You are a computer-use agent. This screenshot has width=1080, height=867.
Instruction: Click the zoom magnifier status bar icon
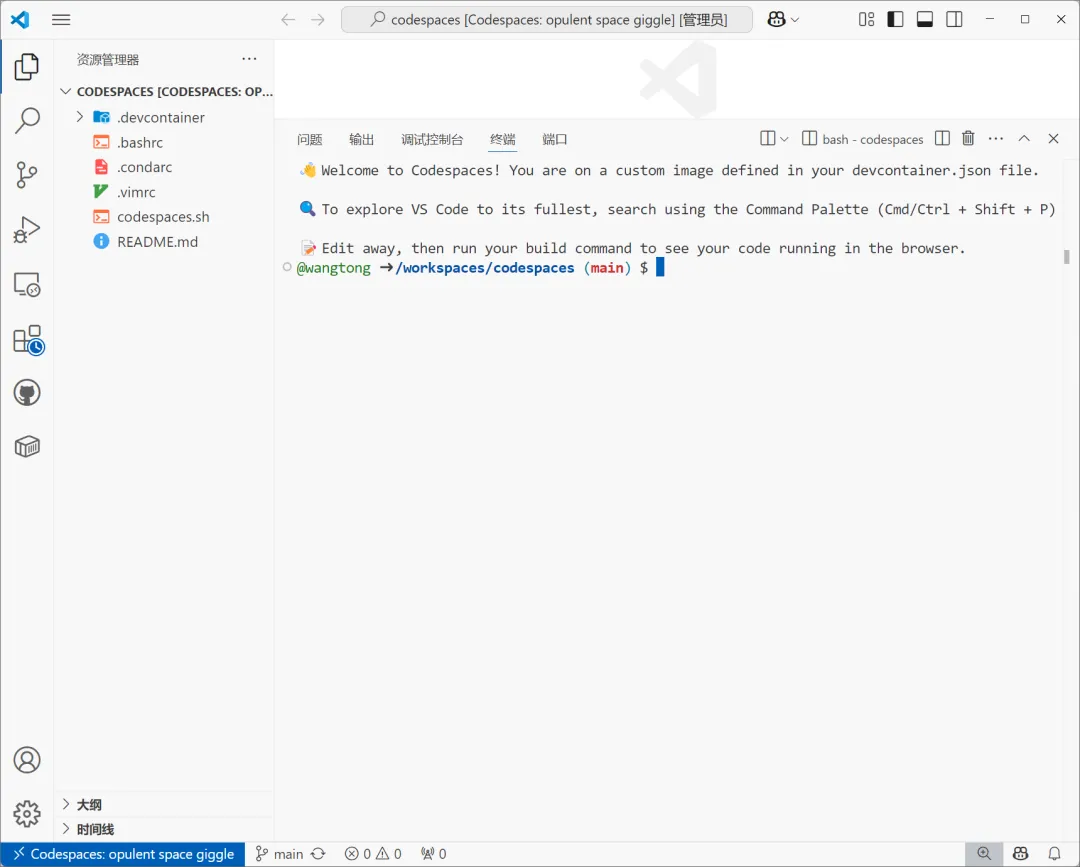point(984,854)
